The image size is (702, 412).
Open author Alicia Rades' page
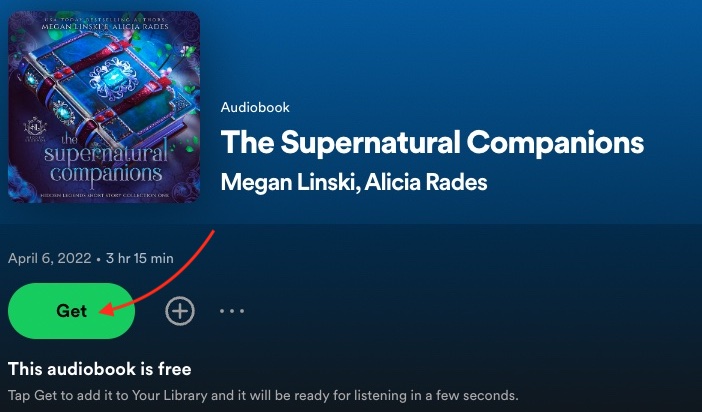click(x=426, y=183)
